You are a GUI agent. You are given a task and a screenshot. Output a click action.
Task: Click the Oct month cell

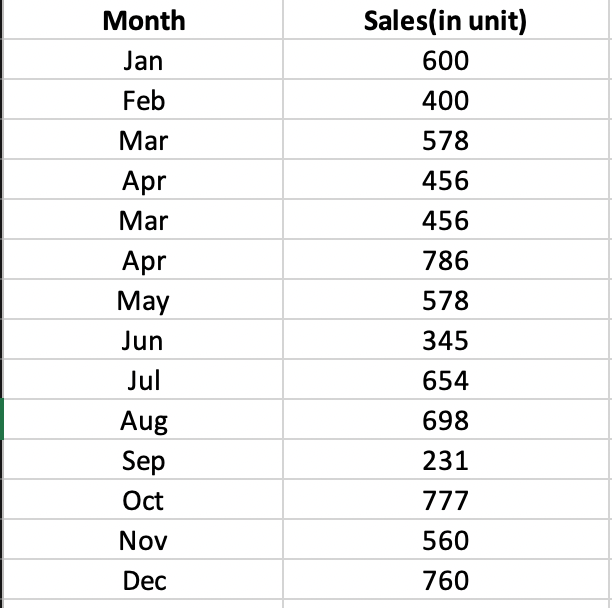click(143, 501)
